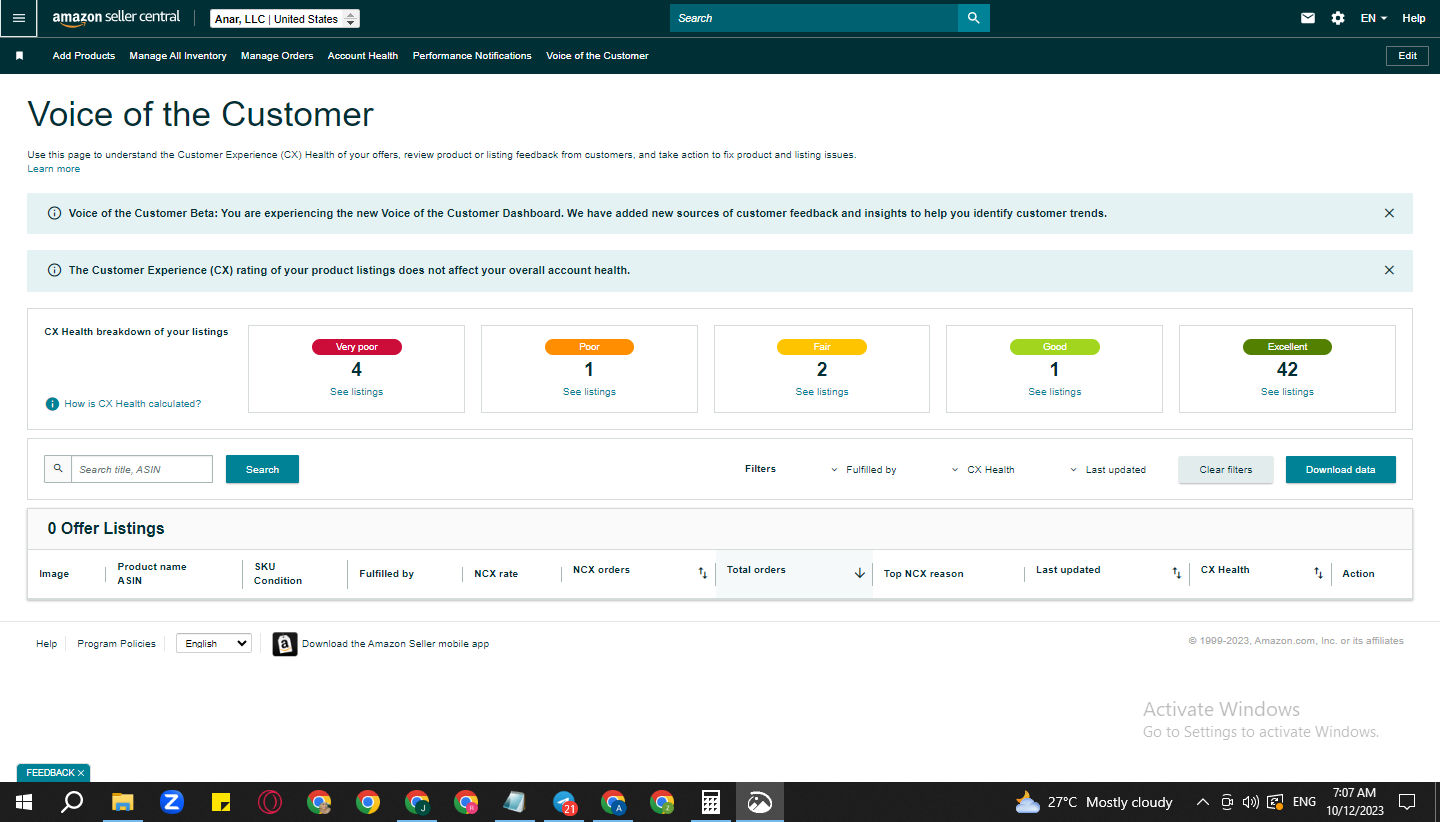1440x822 pixels.
Task: Click the magnifier button beside the top Search box
Action: click(973, 18)
